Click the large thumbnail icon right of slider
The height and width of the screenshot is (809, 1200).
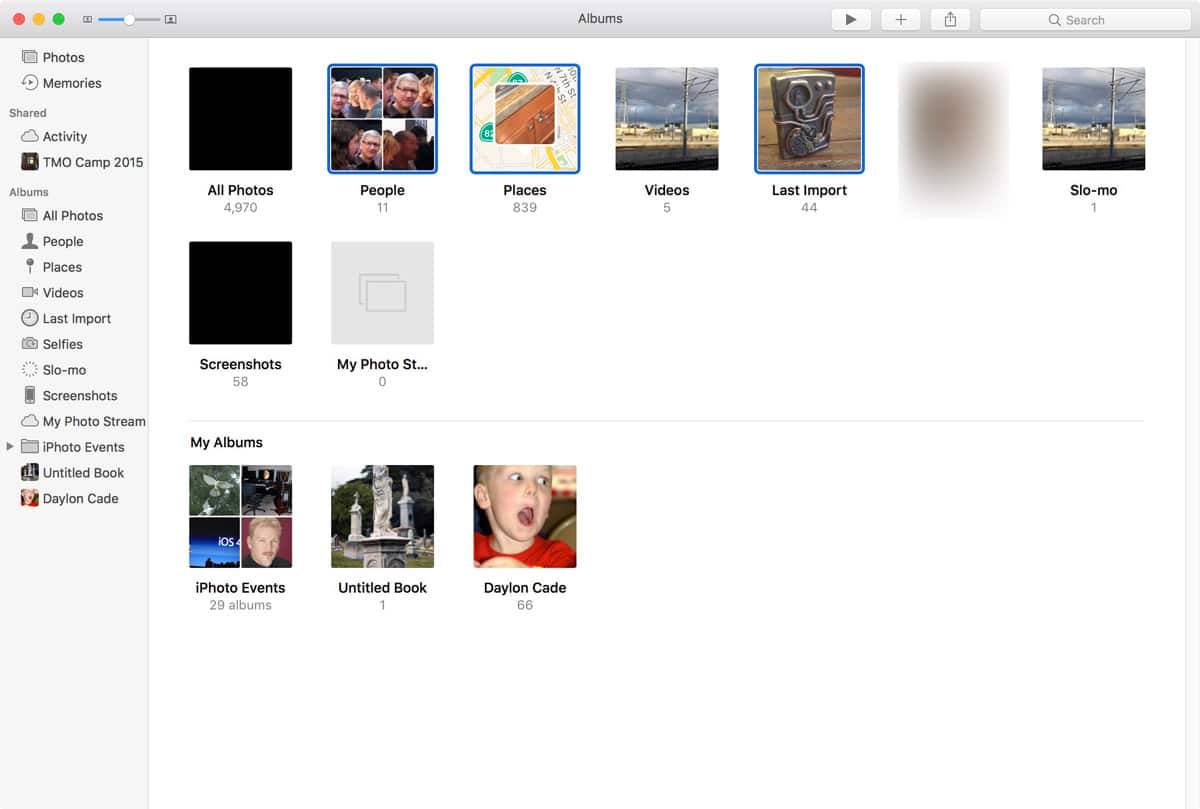171,19
